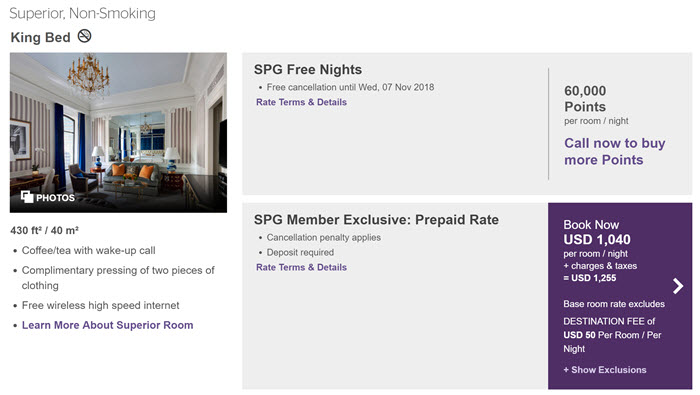Click the Free wireless high speed internet item
The height and width of the screenshot is (395, 700).
[100, 305]
